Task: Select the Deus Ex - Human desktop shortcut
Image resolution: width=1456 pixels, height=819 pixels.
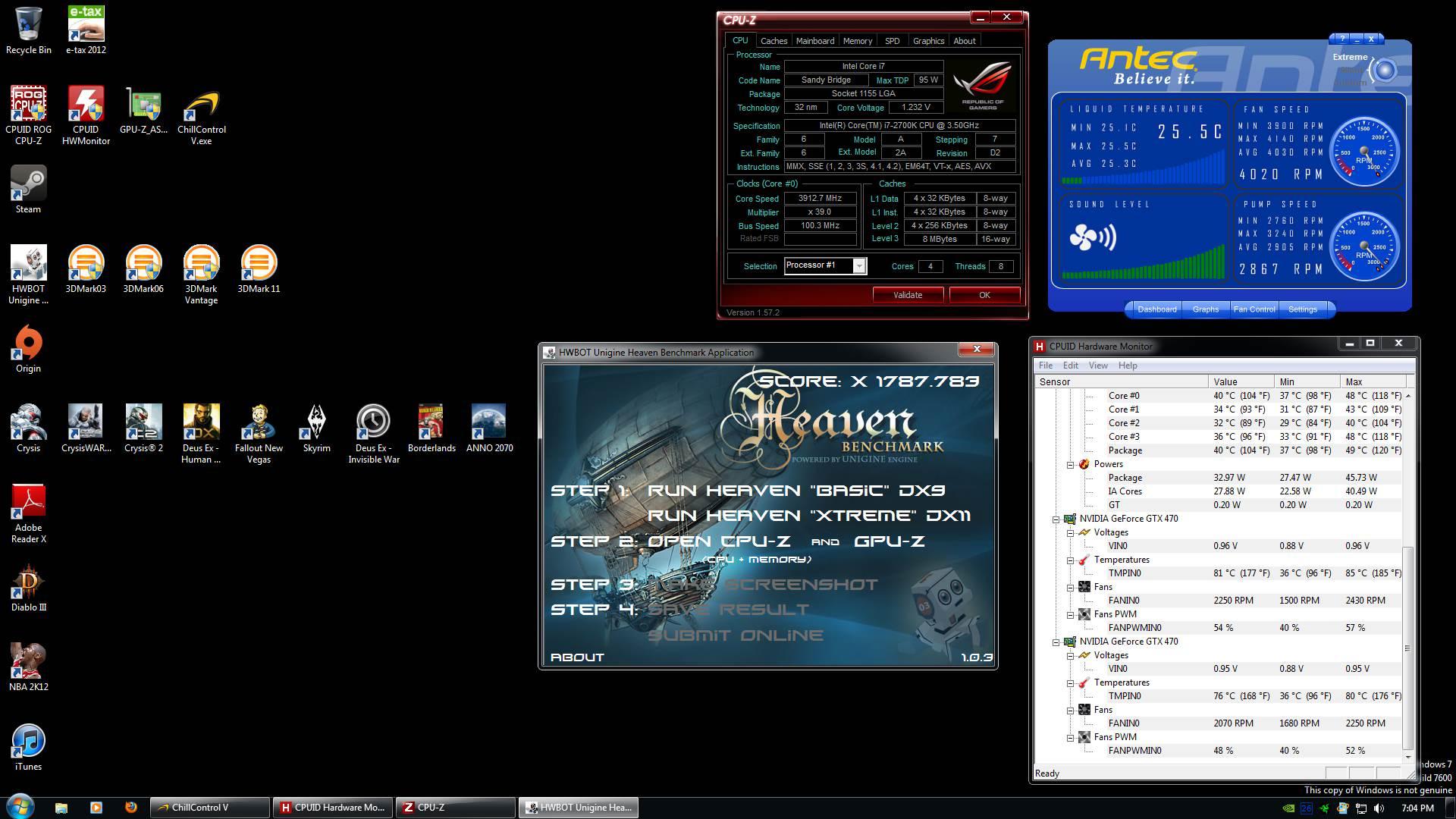Action: pos(201,434)
